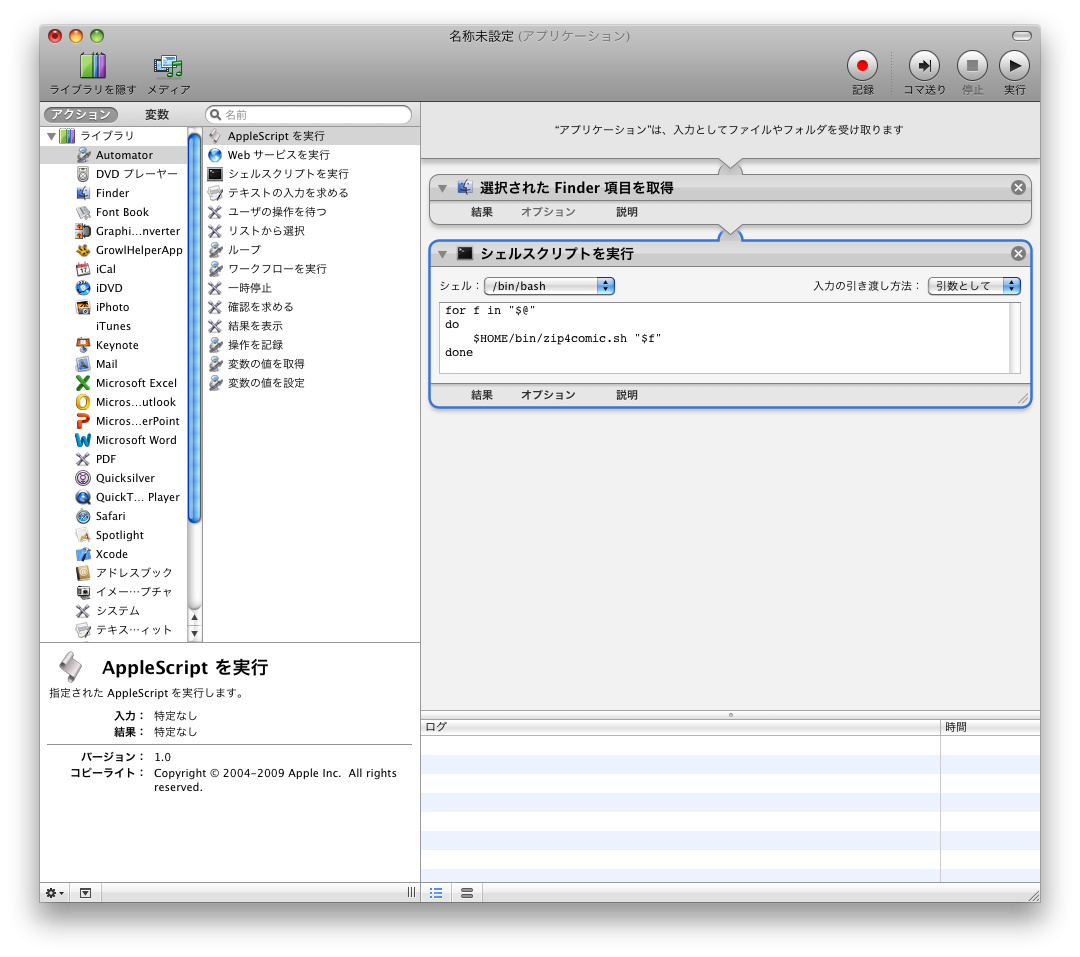Show 説明 of the Finder item action
The image size is (1080, 957).
[627, 212]
